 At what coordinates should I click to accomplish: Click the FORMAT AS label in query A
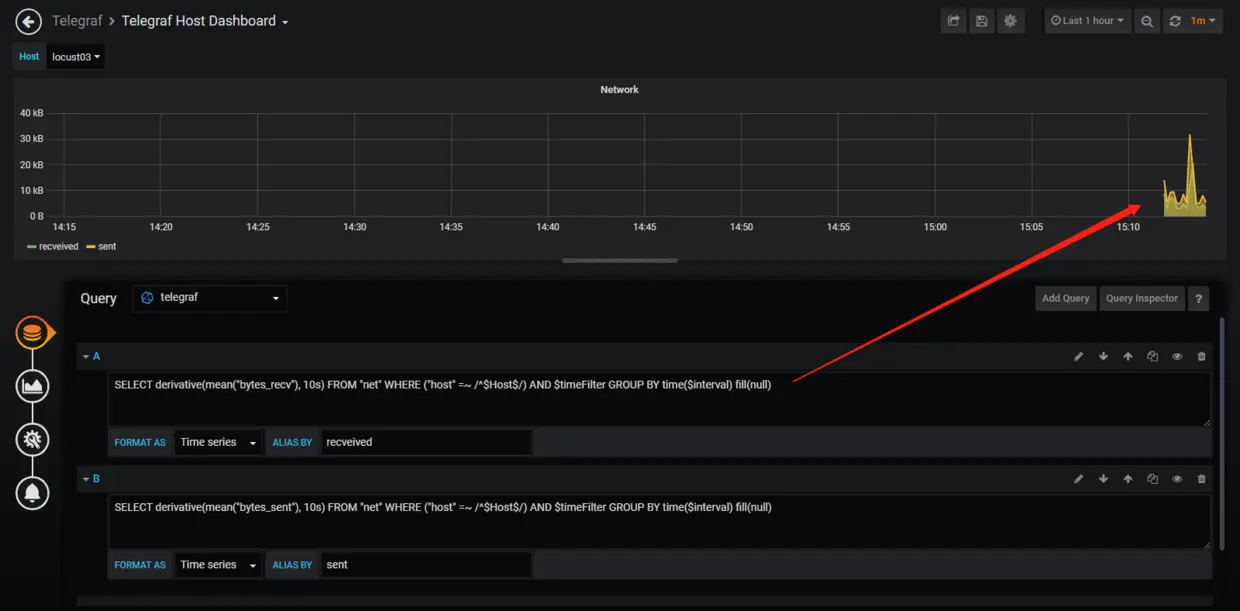pos(140,442)
